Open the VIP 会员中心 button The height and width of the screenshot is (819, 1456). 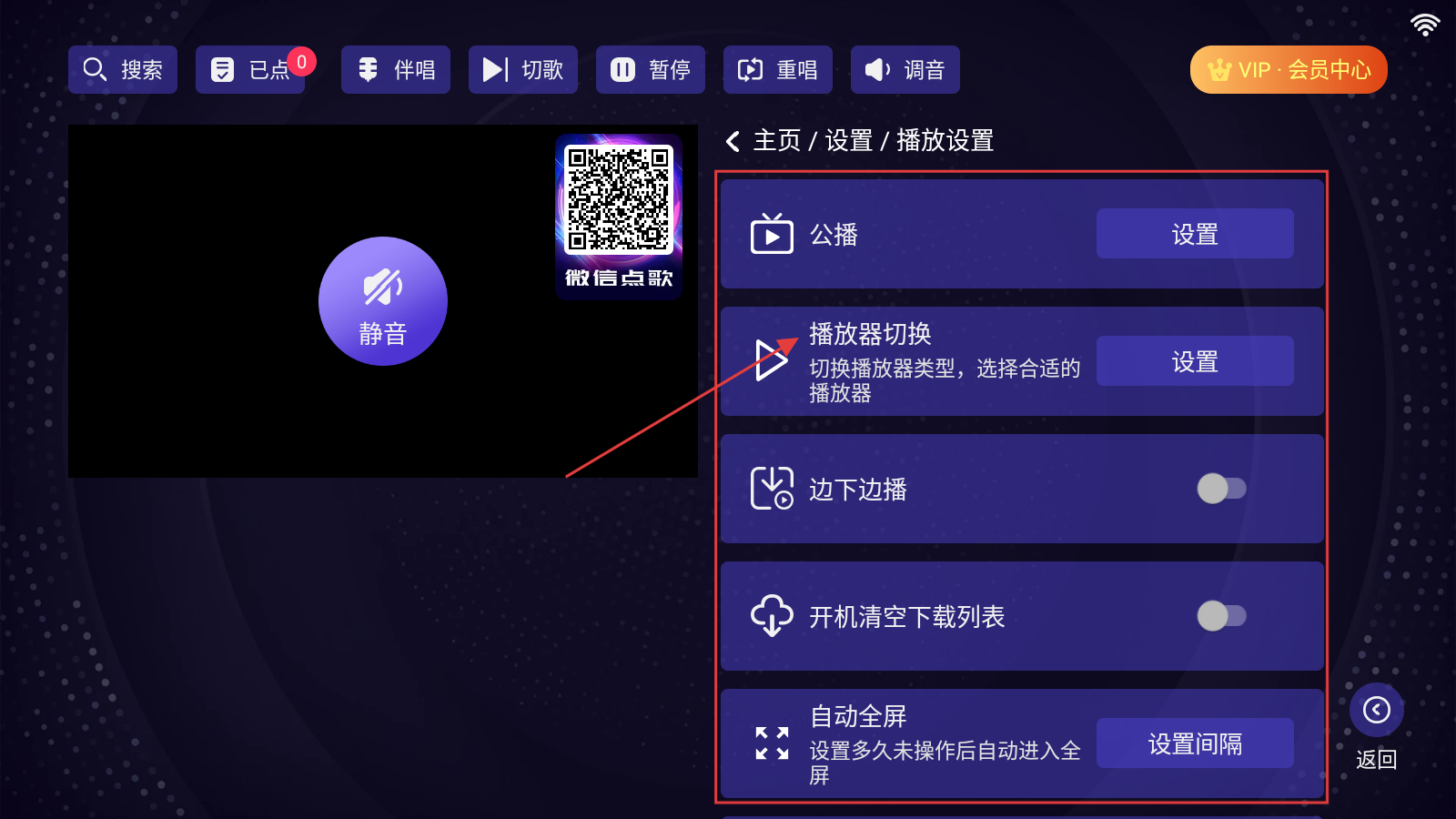(x=1289, y=70)
